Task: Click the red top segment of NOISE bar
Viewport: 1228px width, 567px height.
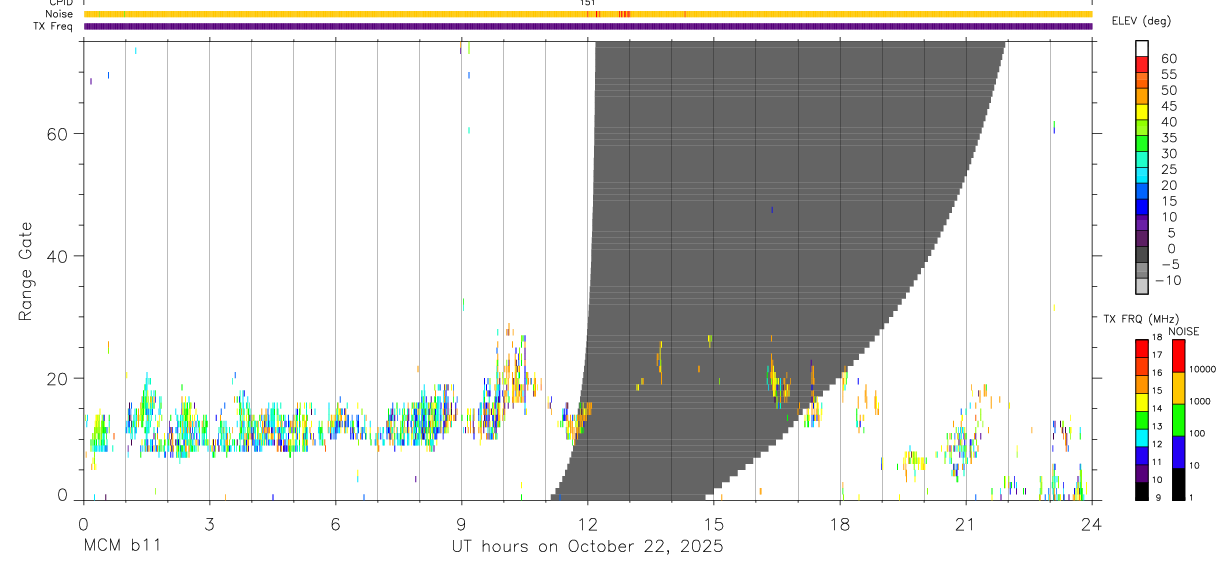Action: pyautogui.click(x=1178, y=356)
